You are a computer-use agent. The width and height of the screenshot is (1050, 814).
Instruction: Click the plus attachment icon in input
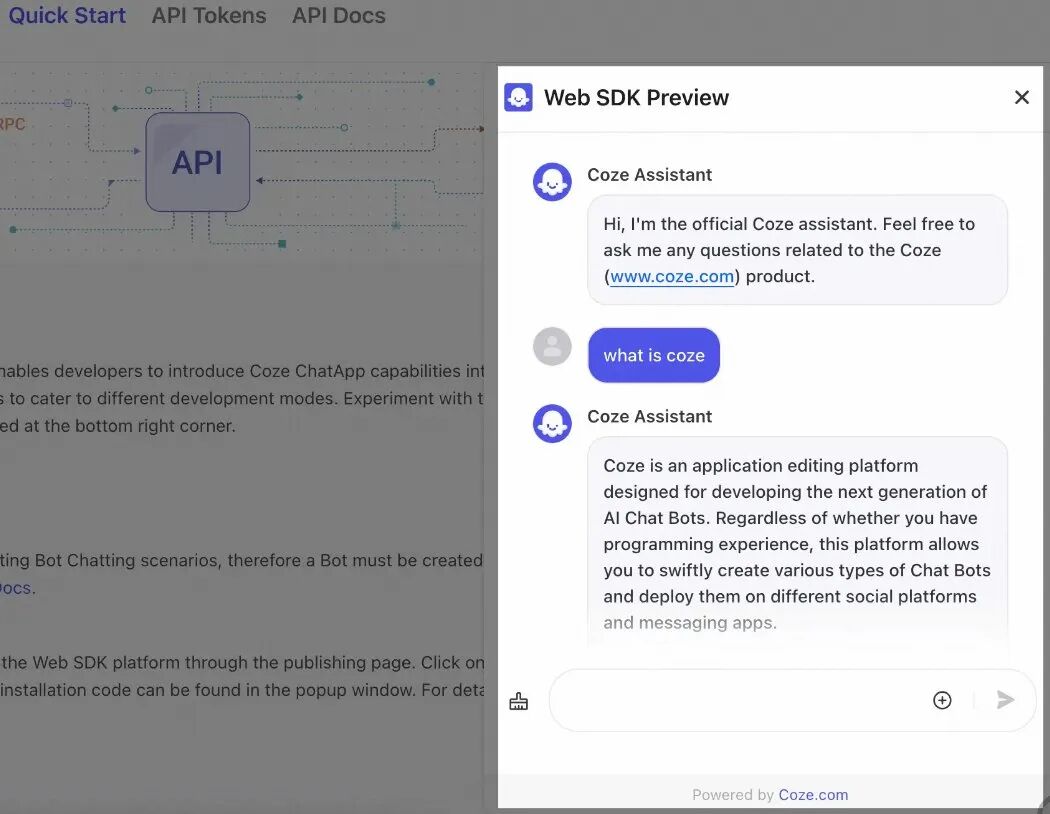coord(942,700)
